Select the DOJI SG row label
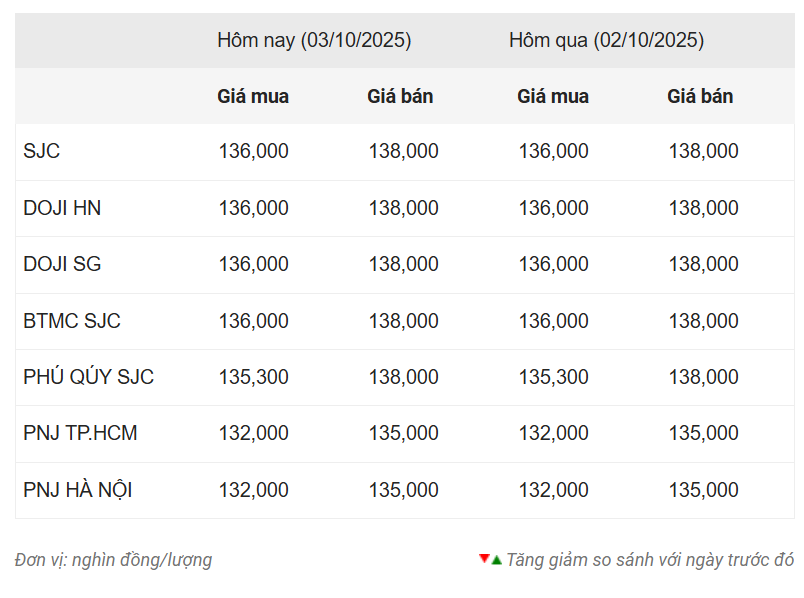Image resolution: width=804 pixels, height=598 pixels. click(62, 264)
